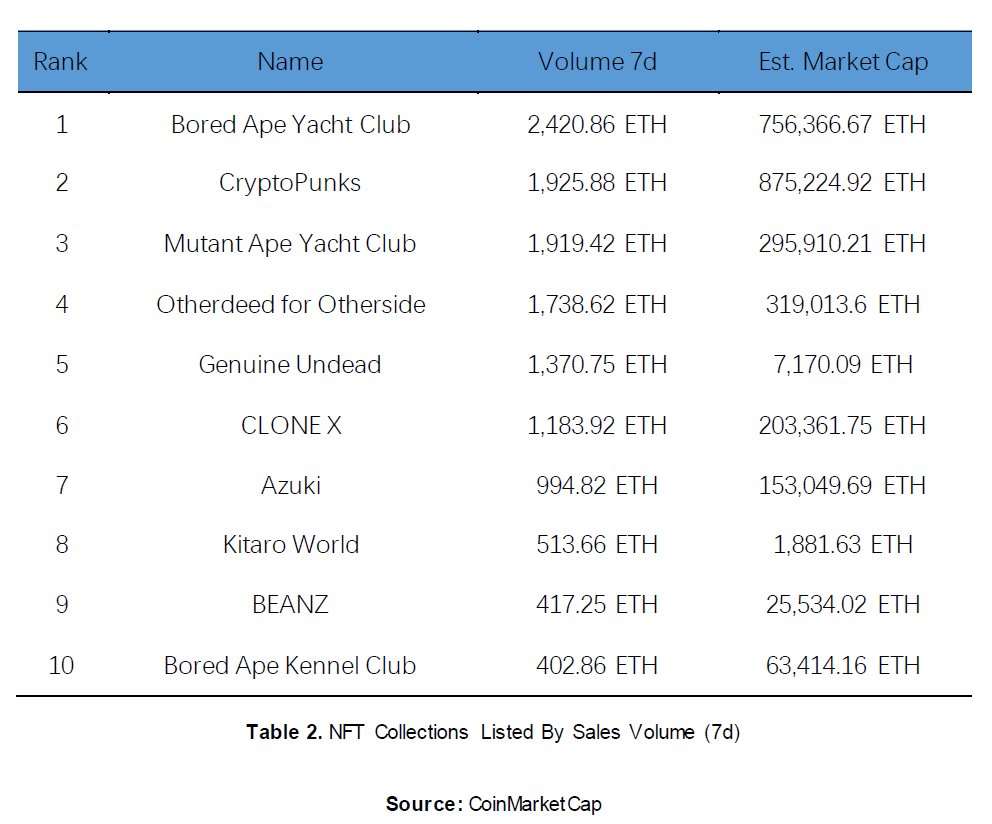Click volume value 1,919.42 ETH
This screenshot has width=992, height=824.
[x=597, y=244]
